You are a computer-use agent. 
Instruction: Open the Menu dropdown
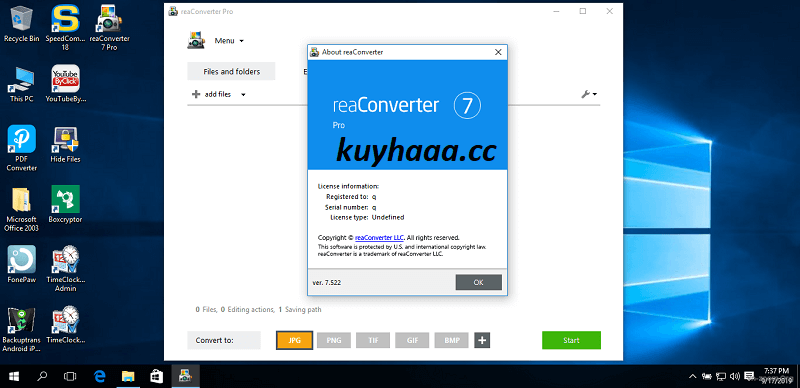(x=229, y=41)
